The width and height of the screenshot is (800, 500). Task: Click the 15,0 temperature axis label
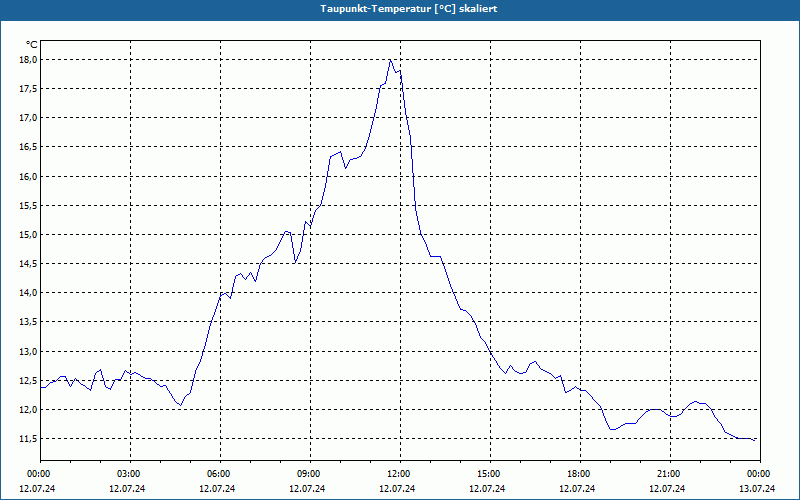29,235
